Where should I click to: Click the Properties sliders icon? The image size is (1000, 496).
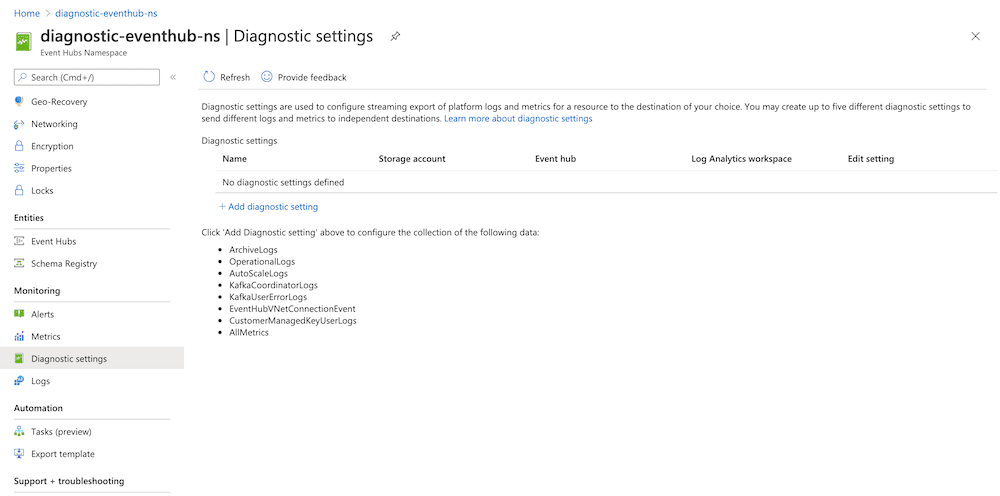point(19,169)
